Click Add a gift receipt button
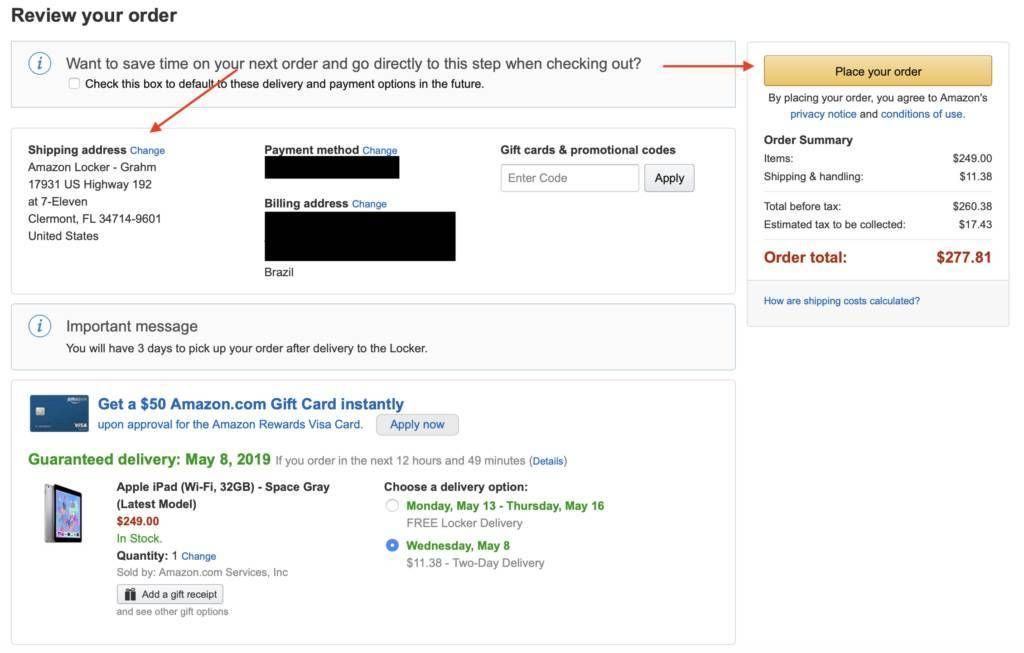Image resolution: width=1024 pixels, height=653 pixels. pyautogui.click(x=170, y=594)
